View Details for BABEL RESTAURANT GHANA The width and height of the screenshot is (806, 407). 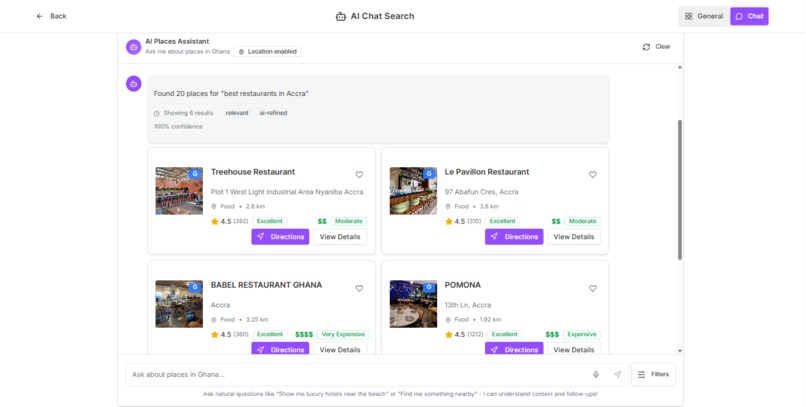pyautogui.click(x=340, y=348)
